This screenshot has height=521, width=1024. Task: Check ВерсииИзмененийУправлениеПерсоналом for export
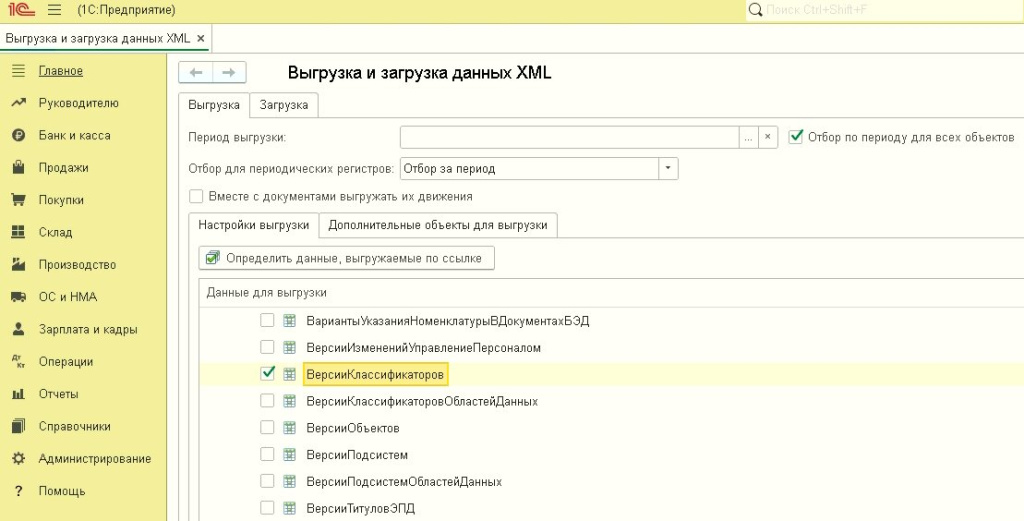[x=266, y=347]
